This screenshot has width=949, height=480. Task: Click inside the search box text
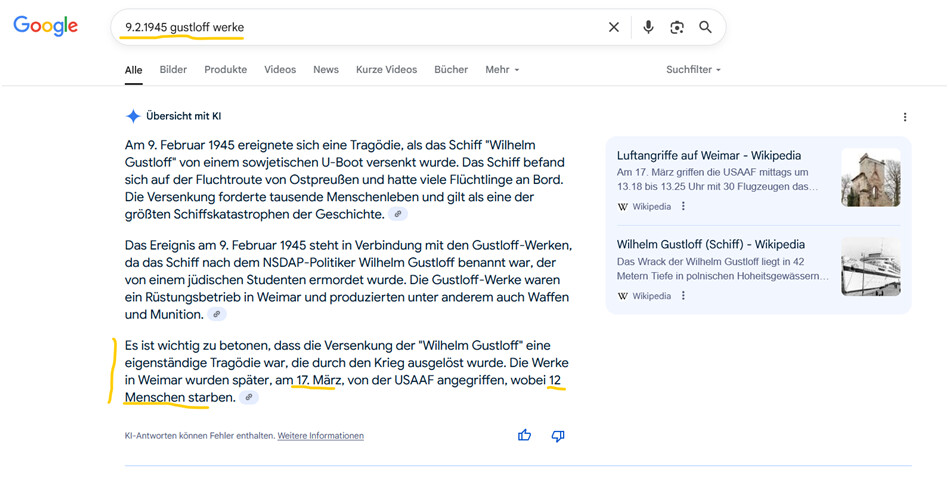click(185, 27)
